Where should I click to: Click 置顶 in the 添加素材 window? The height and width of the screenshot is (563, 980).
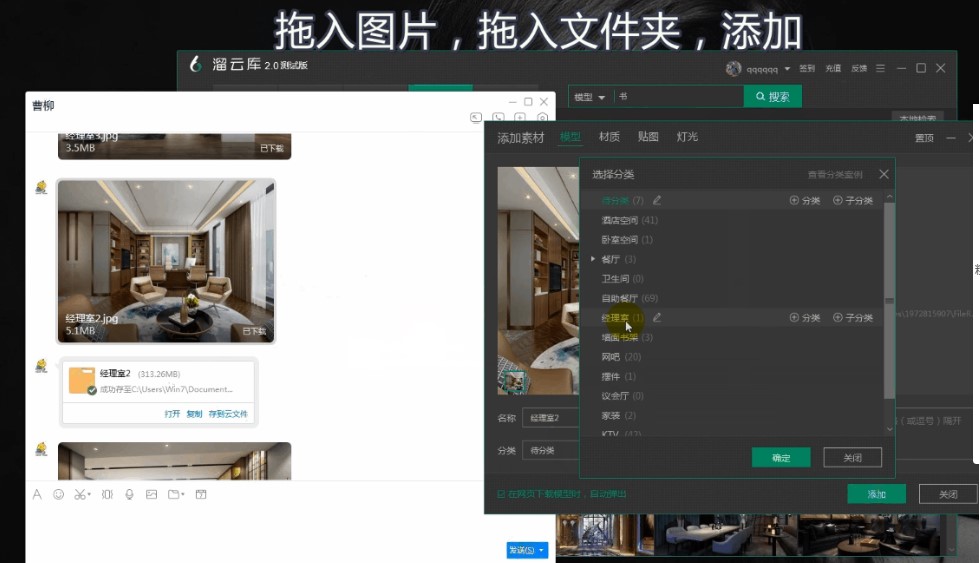(x=924, y=137)
